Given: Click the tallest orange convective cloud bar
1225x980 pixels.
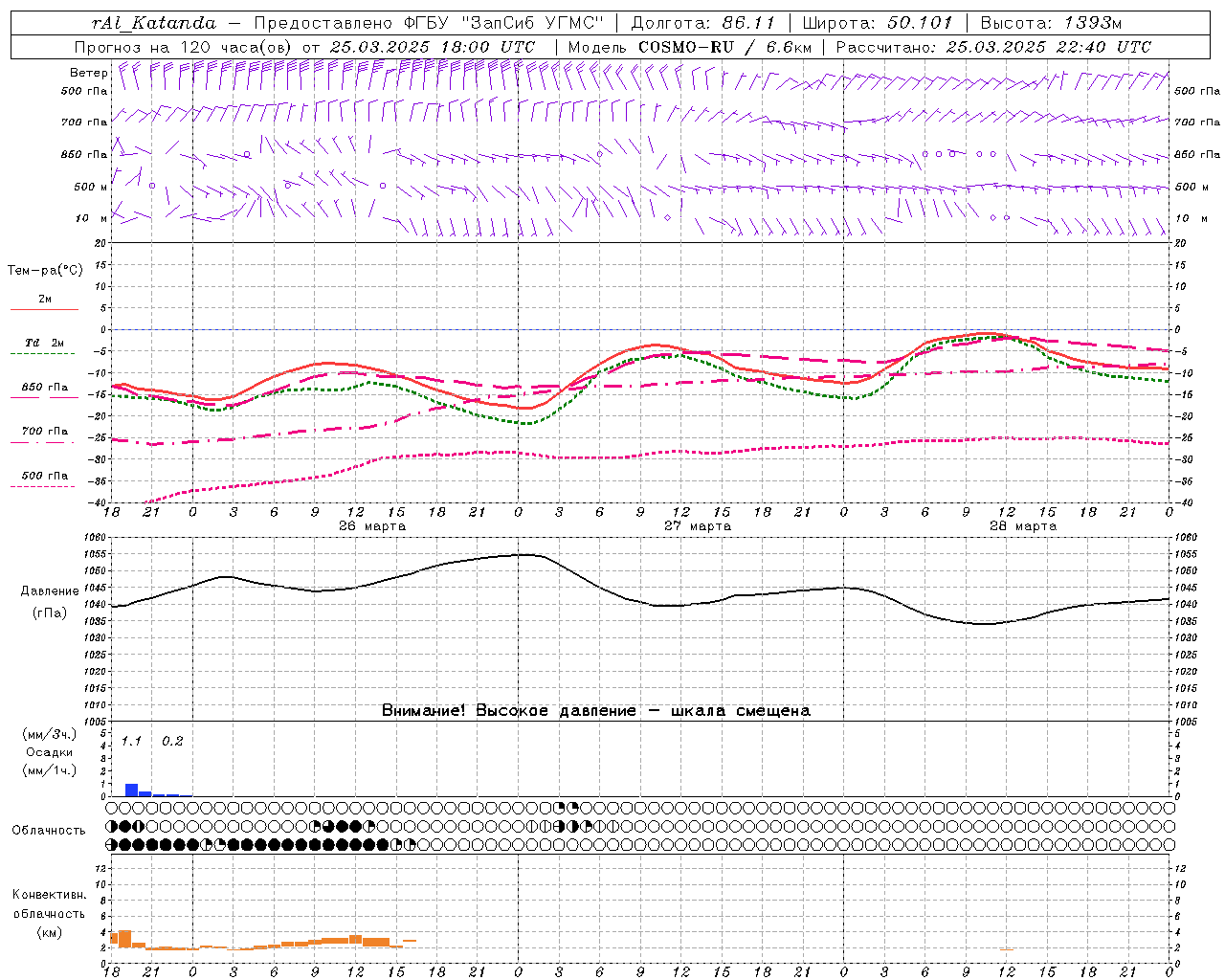Looking at the screenshot, I should 124,939.
